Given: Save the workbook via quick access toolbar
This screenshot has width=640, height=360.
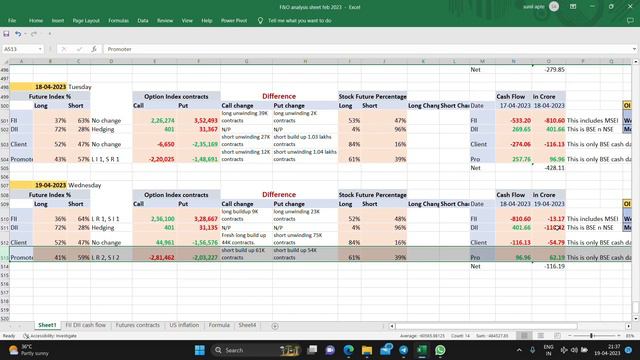Looking at the screenshot, I should [6, 34].
